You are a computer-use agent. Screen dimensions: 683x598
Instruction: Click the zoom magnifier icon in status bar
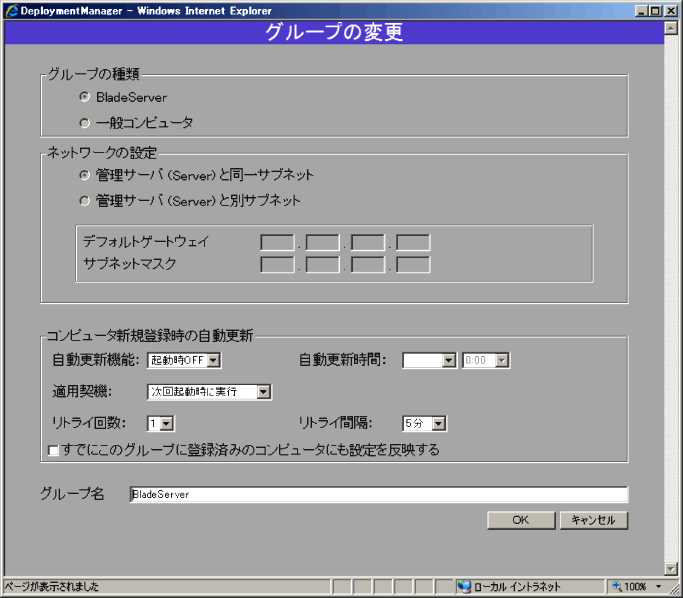[617, 586]
